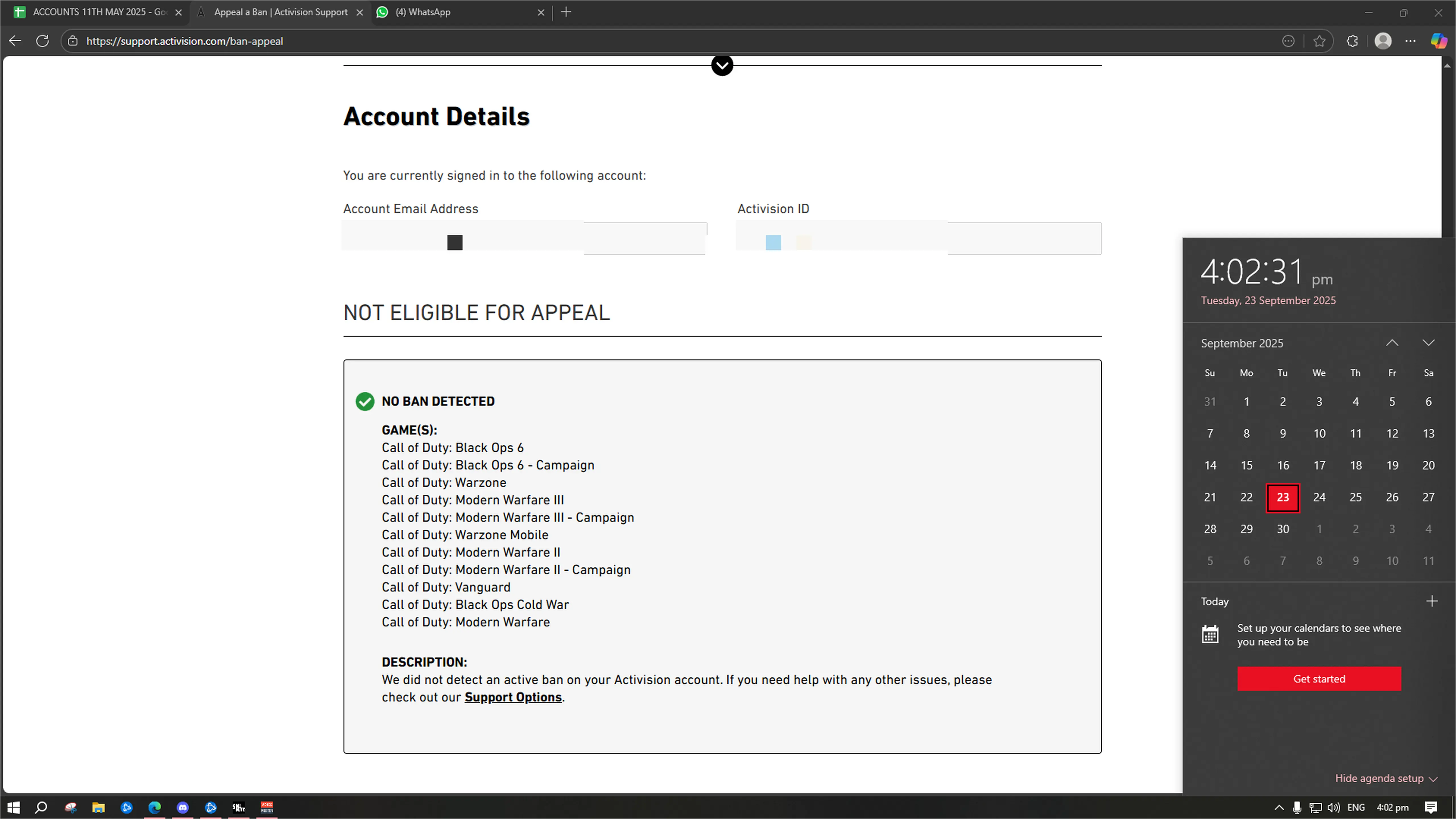
Task: Open Windows Search from the taskbar
Action: pos(41,807)
